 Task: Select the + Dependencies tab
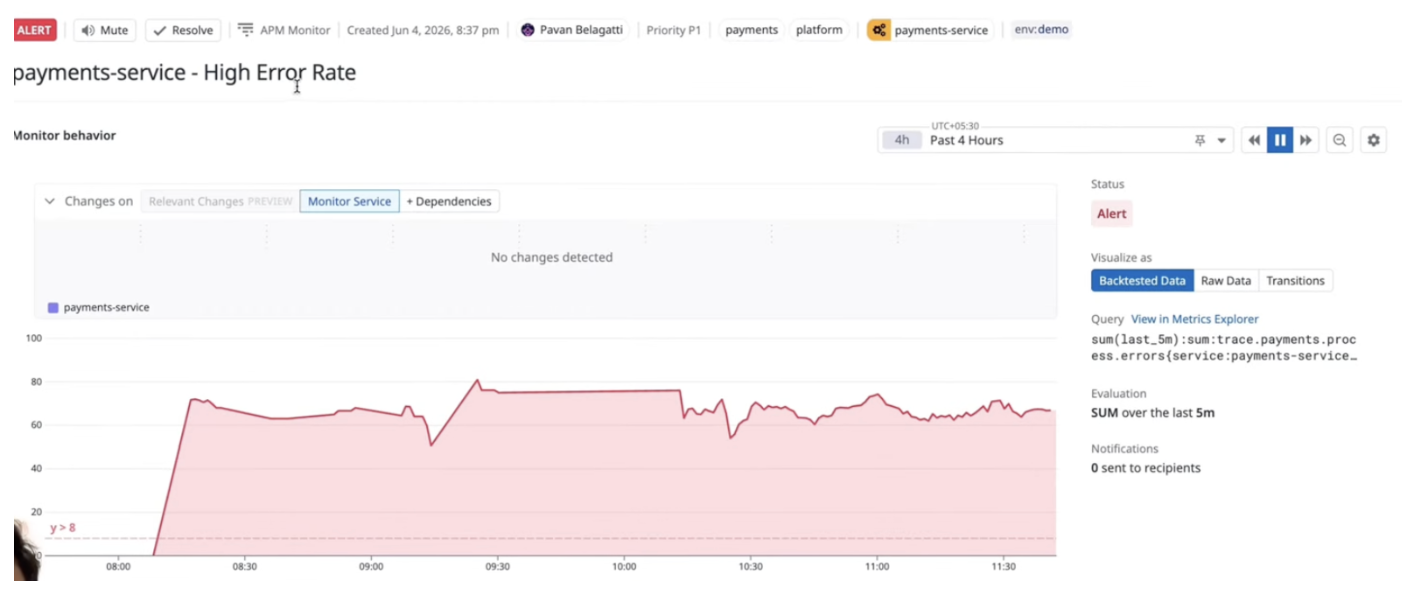pyautogui.click(x=449, y=201)
